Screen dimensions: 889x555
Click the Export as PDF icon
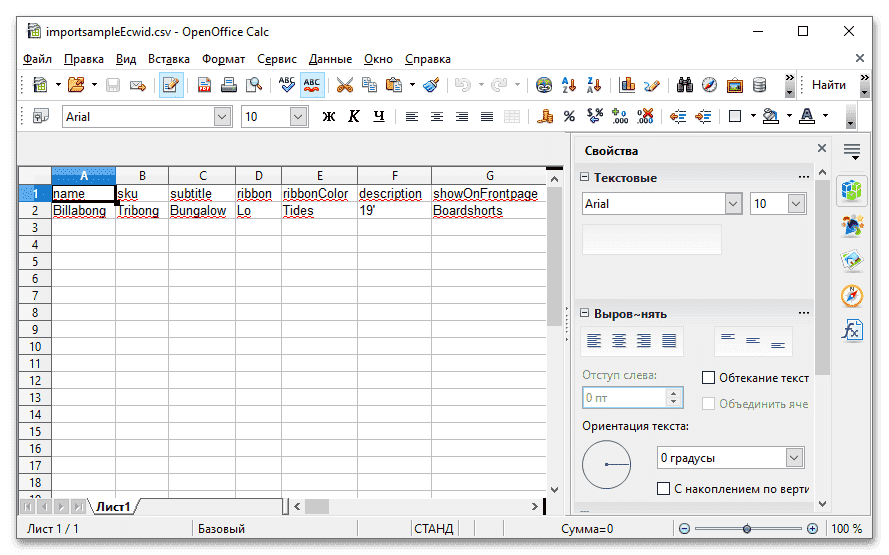coord(204,85)
